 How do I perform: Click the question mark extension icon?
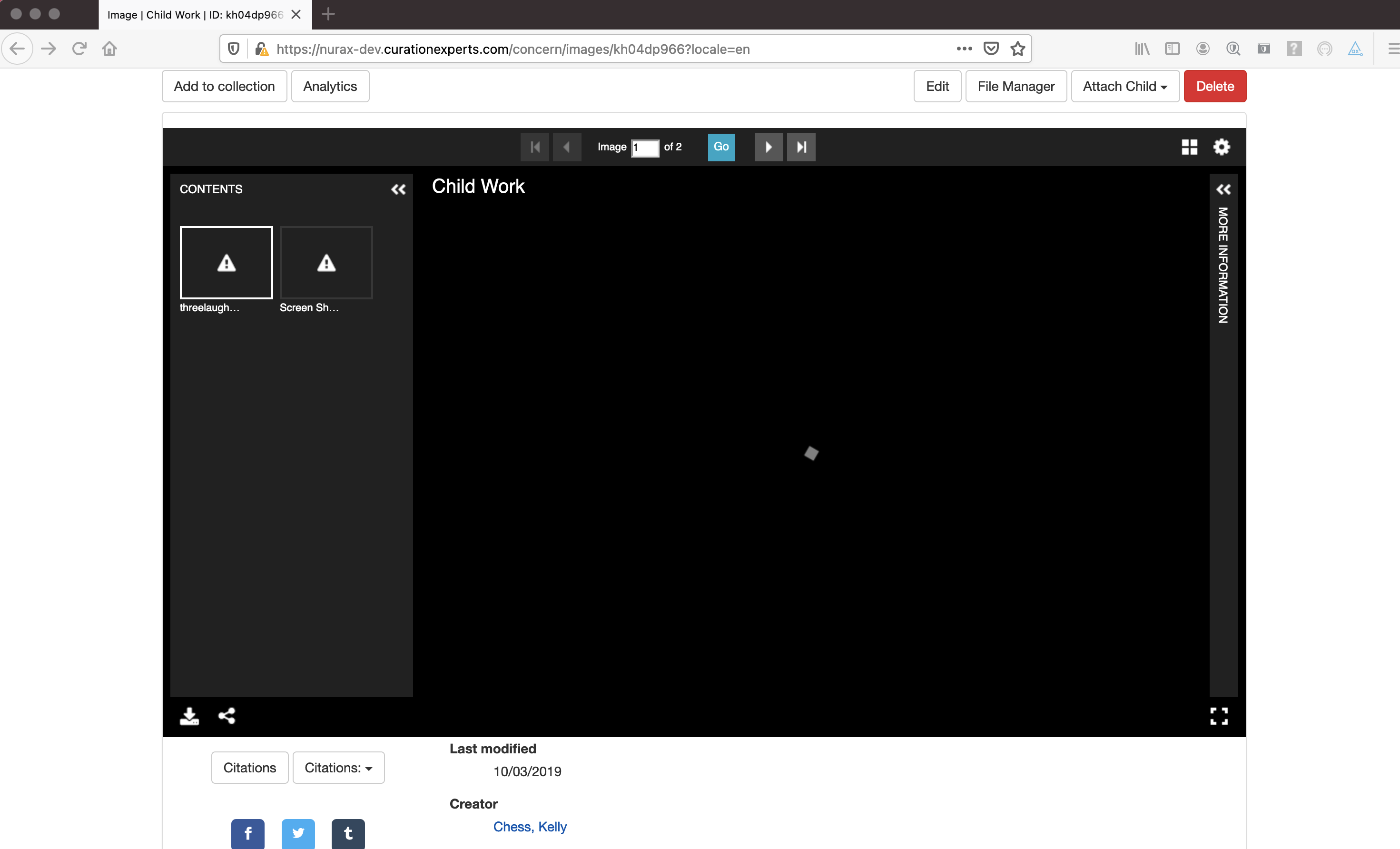[1294, 49]
